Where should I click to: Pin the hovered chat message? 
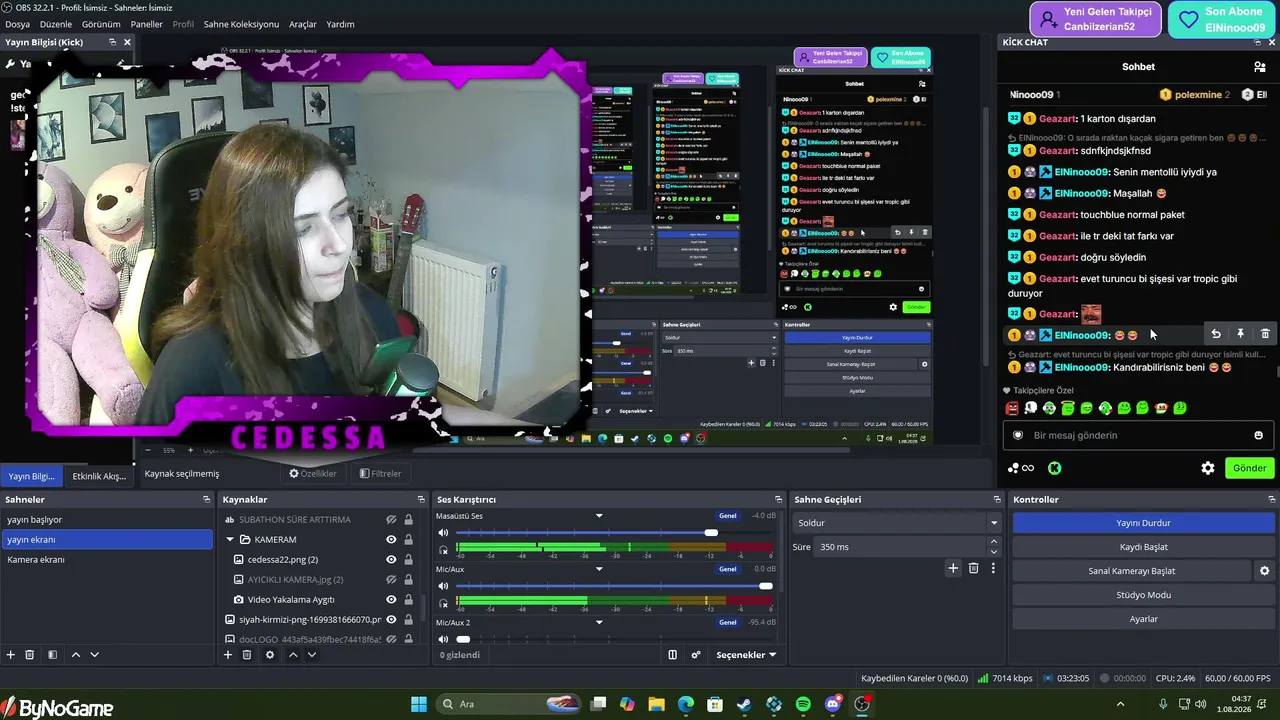click(x=1240, y=334)
